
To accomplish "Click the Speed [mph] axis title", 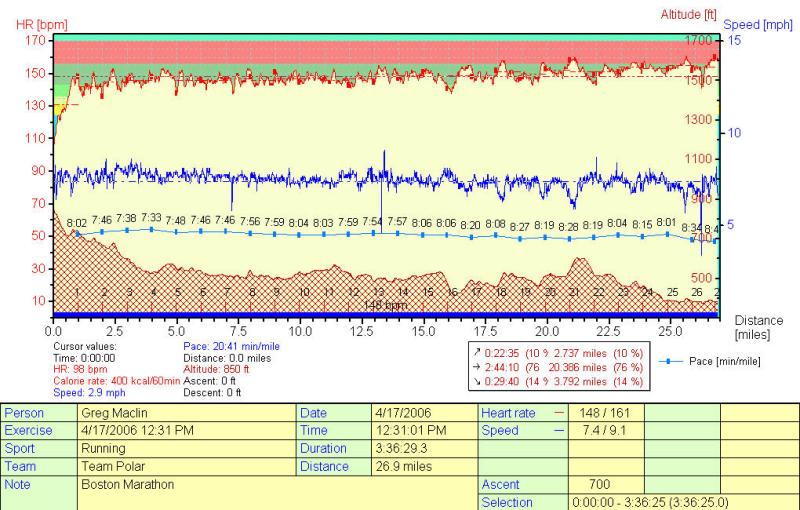I will 757,25.
